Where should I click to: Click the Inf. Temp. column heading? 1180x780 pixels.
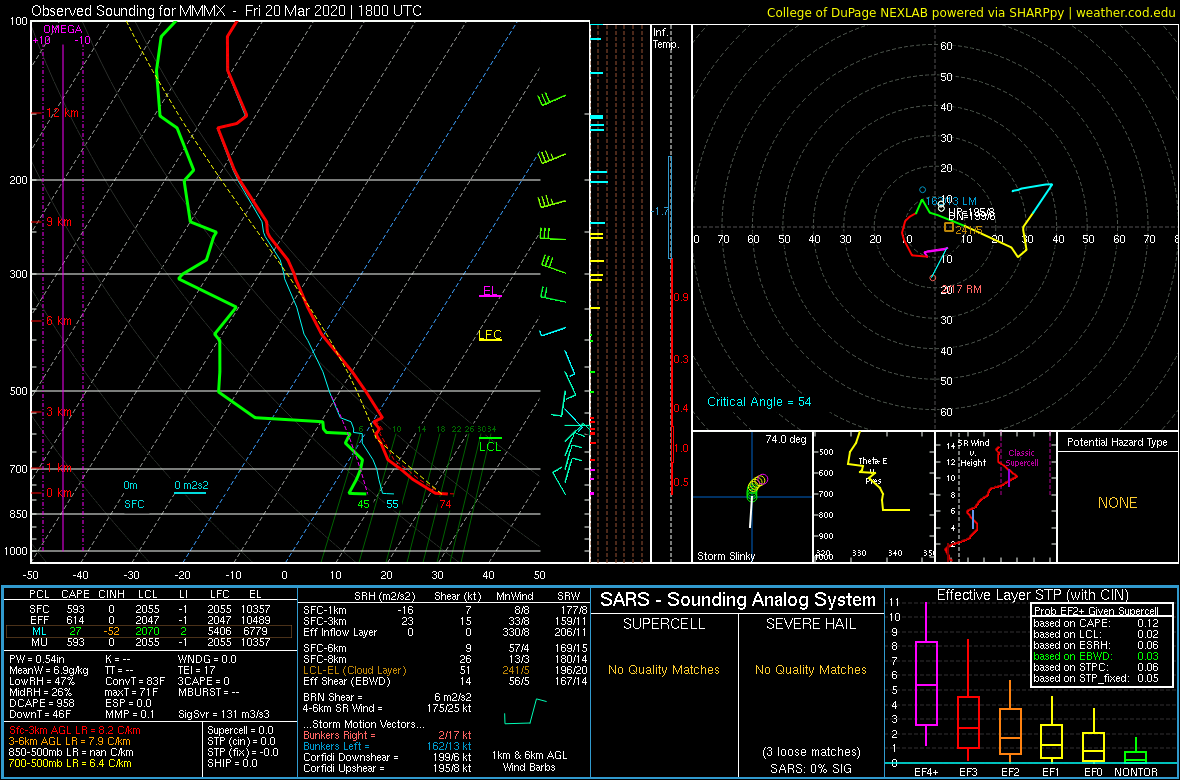point(667,38)
